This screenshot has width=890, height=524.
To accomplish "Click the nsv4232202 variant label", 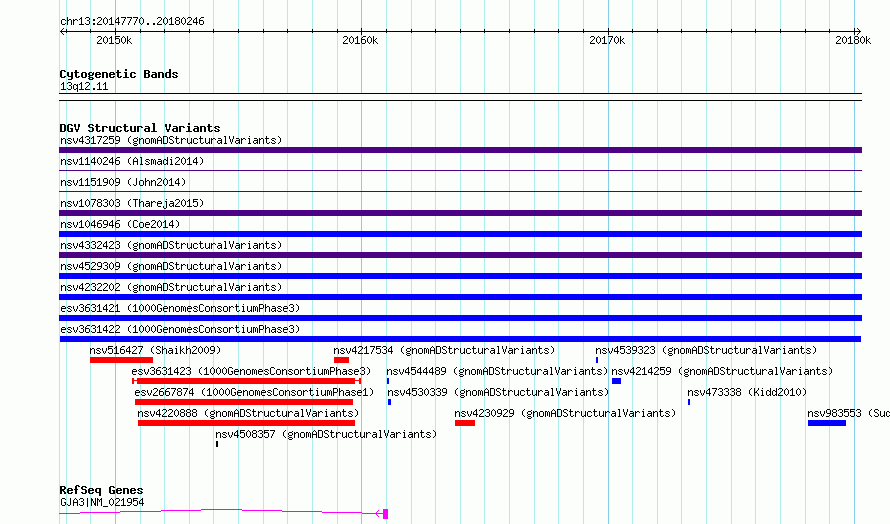I will (x=171, y=287).
